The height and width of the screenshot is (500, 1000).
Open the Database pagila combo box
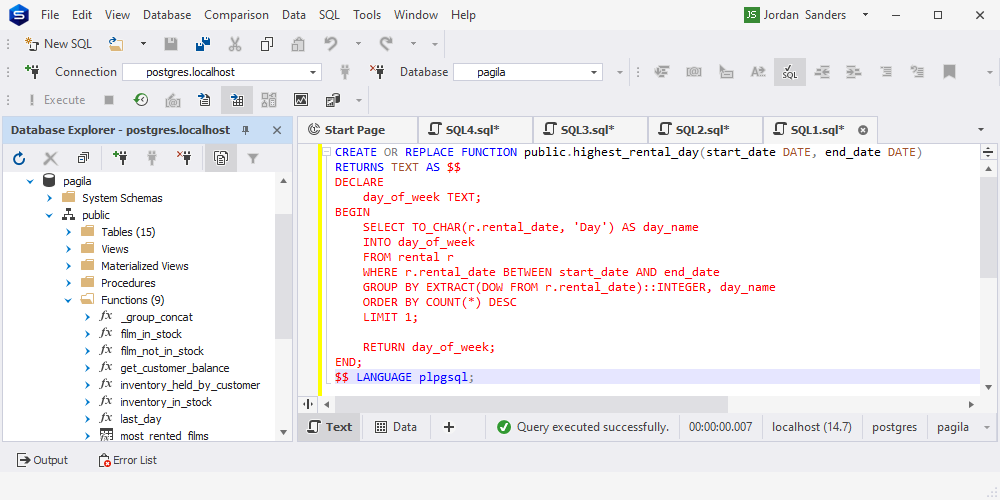pos(528,72)
